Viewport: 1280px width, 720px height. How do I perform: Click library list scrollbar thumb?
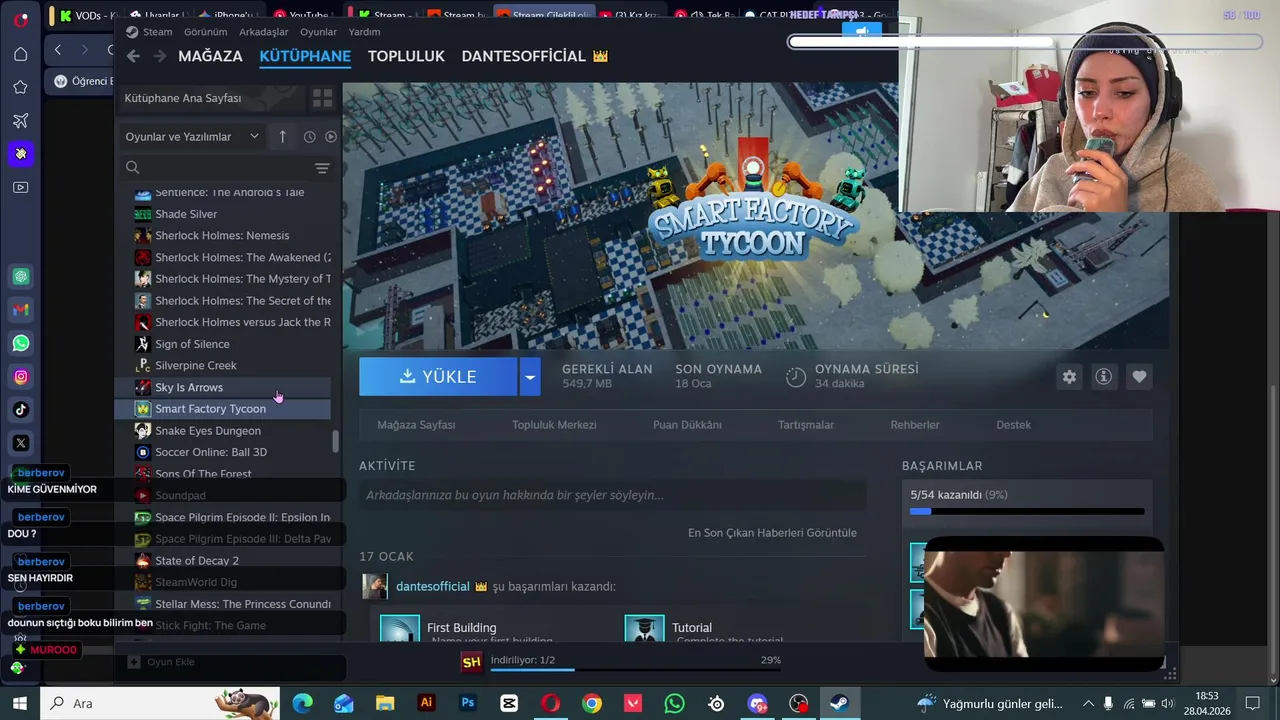click(x=335, y=441)
